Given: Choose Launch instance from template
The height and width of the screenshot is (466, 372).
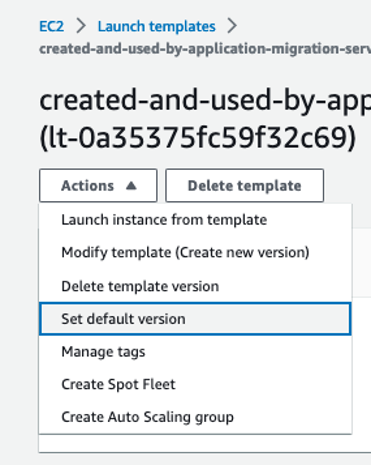Looking at the screenshot, I should (195, 220).
